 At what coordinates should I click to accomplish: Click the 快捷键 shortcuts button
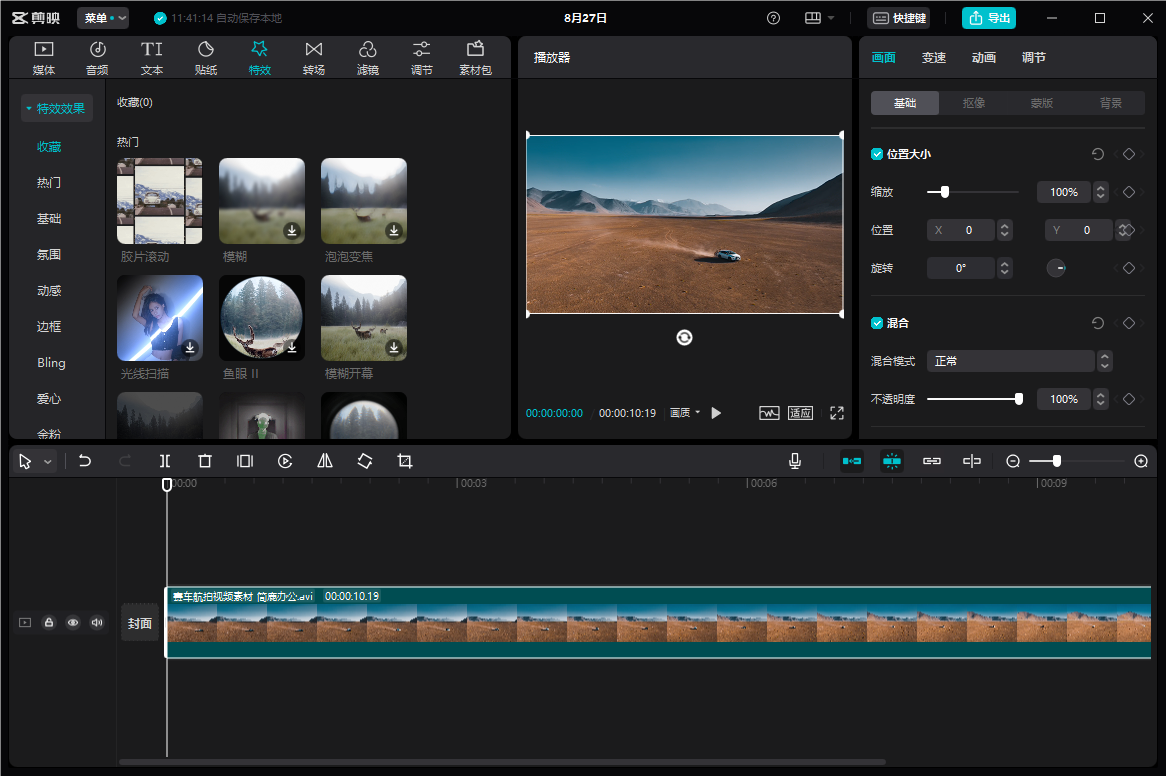pyautogui.click(x=898, y=18)
